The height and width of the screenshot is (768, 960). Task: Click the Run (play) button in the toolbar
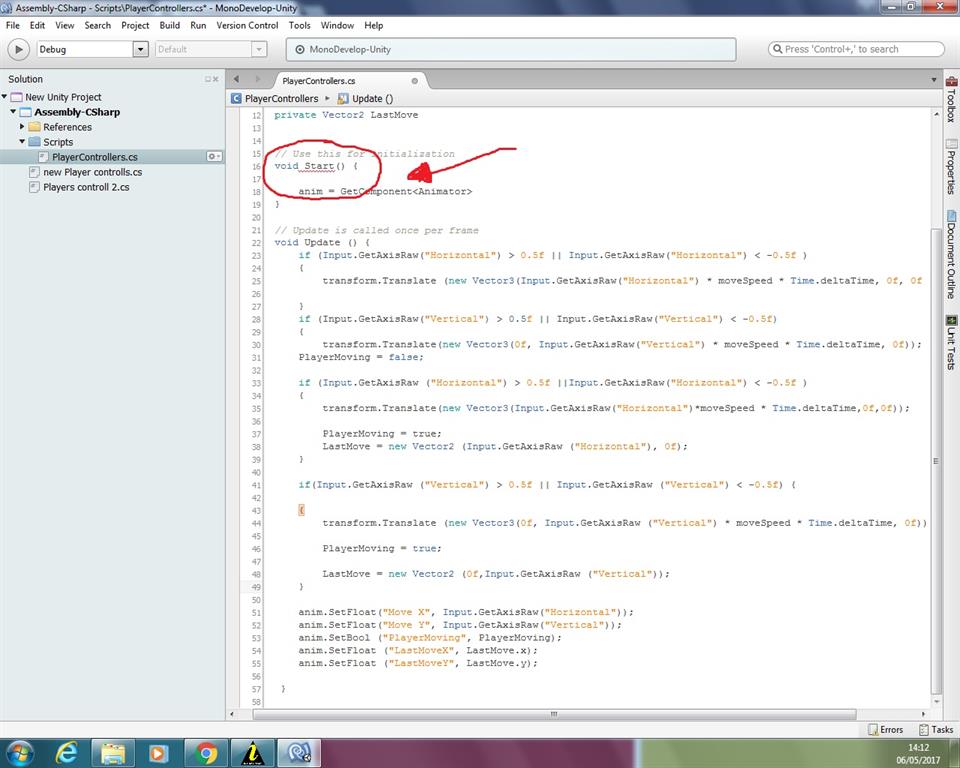(18, 50)
